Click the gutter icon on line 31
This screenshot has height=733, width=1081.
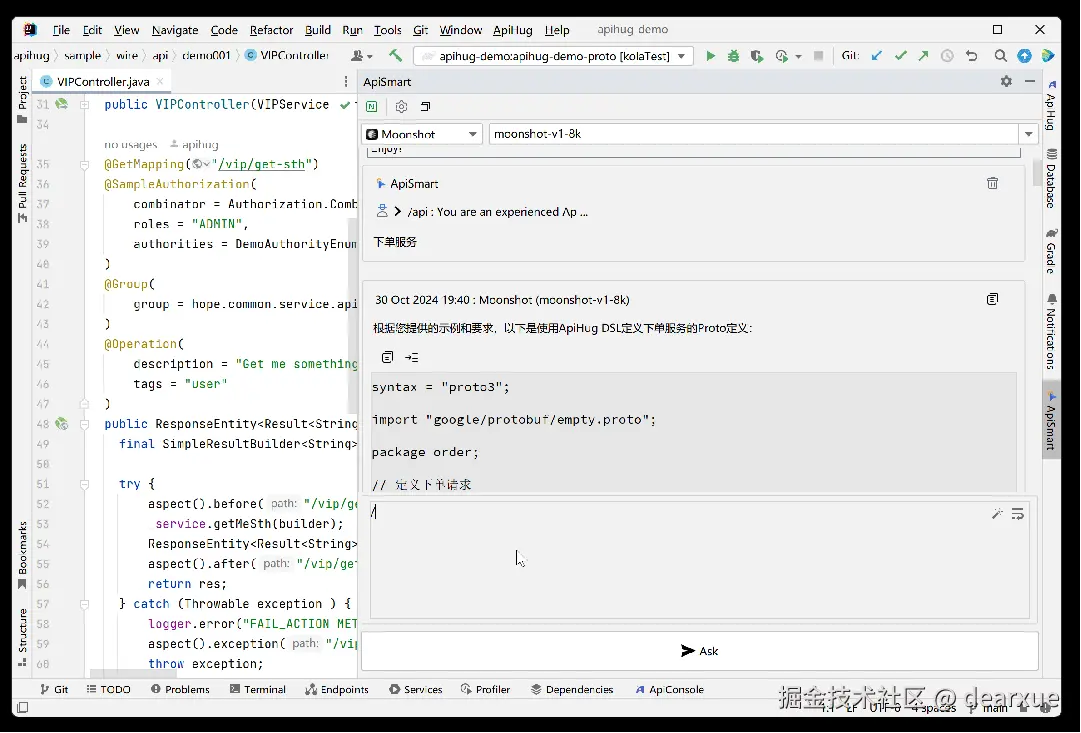click(62, 104)
